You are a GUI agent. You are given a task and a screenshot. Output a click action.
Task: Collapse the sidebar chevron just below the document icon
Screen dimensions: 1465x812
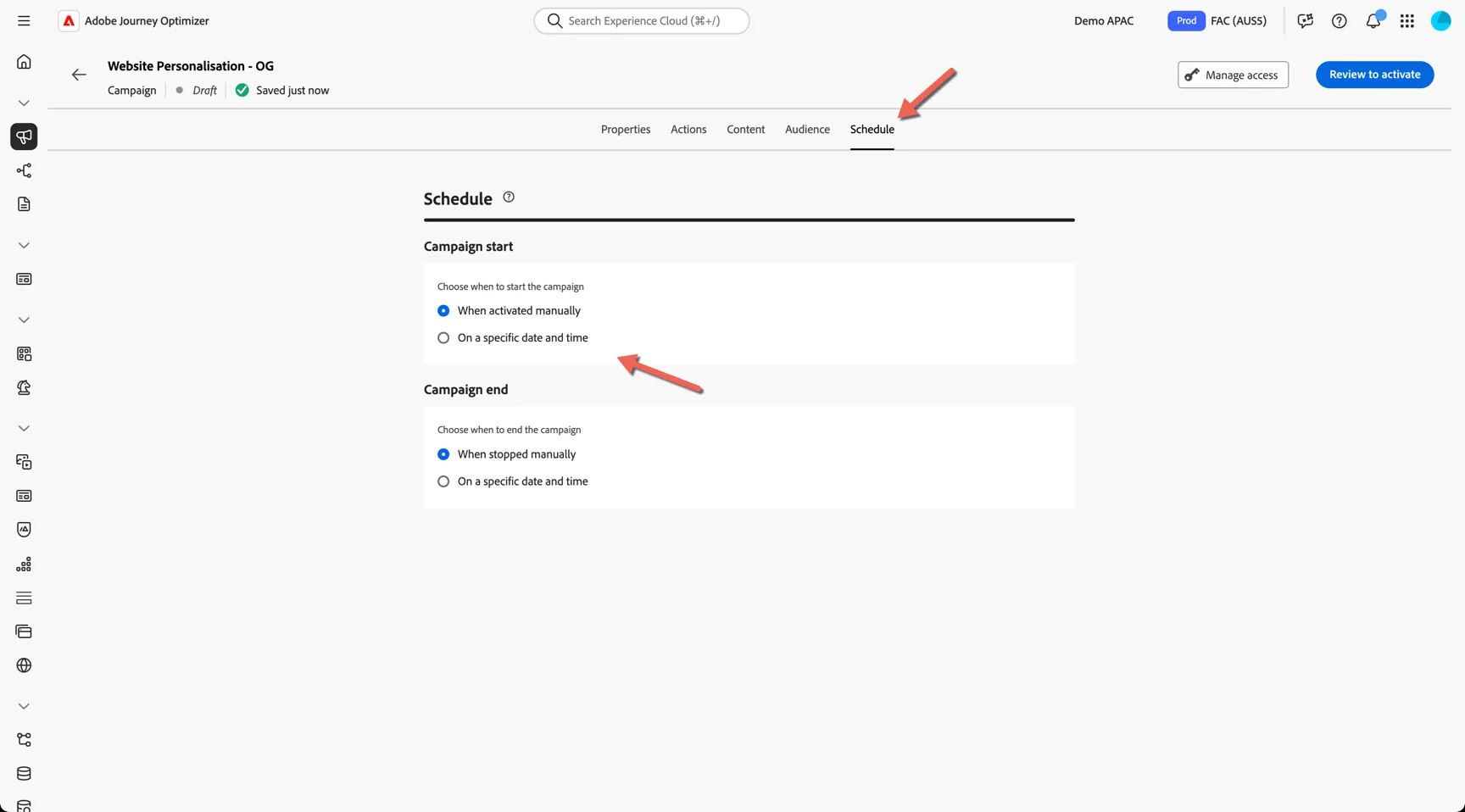pos(24,245)
